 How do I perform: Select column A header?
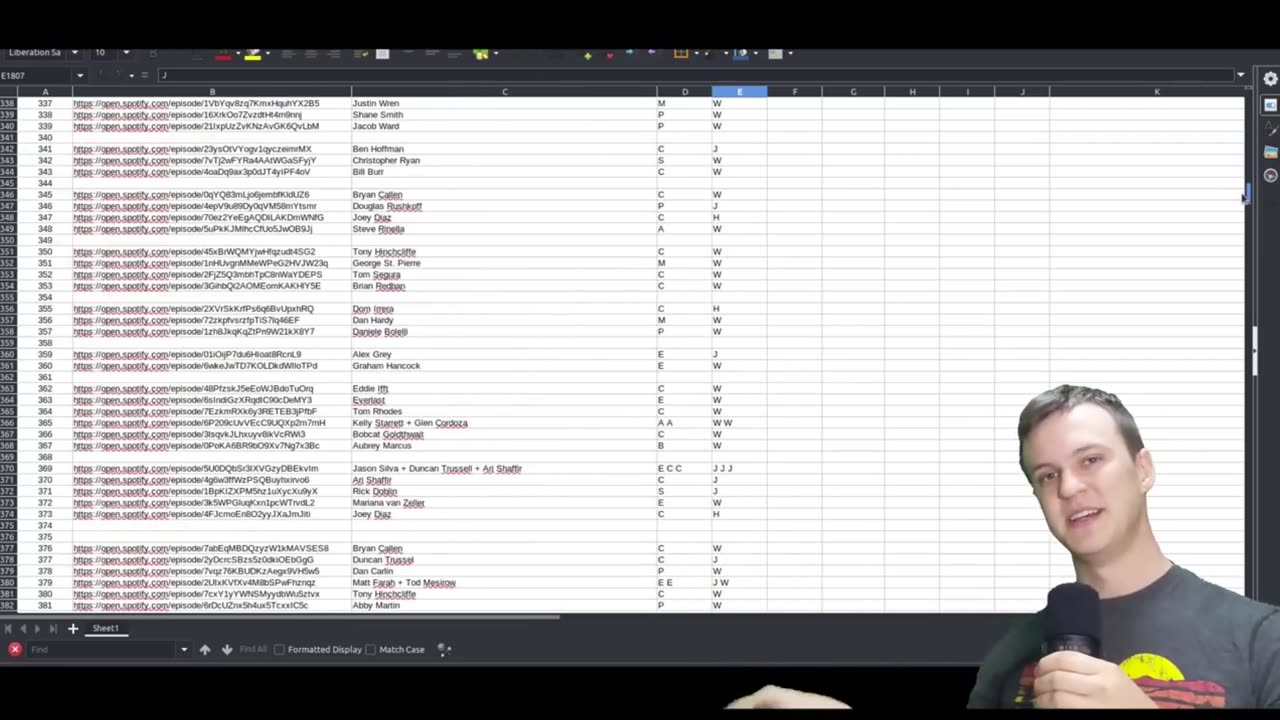[45, 92]
